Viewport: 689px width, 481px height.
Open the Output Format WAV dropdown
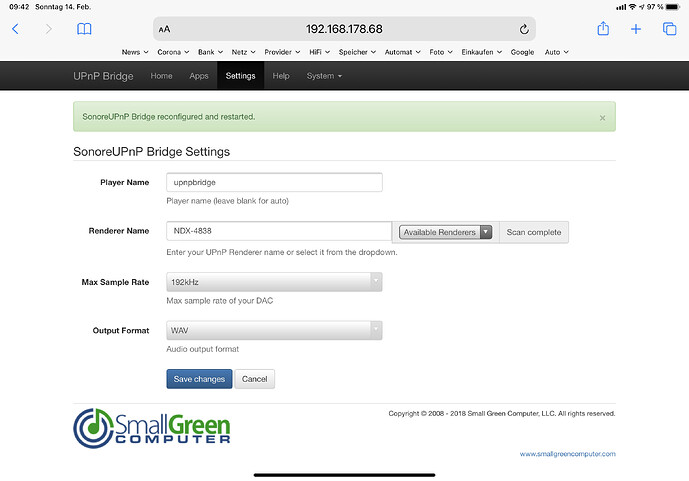pyautogui.click(x=274, y=330)
